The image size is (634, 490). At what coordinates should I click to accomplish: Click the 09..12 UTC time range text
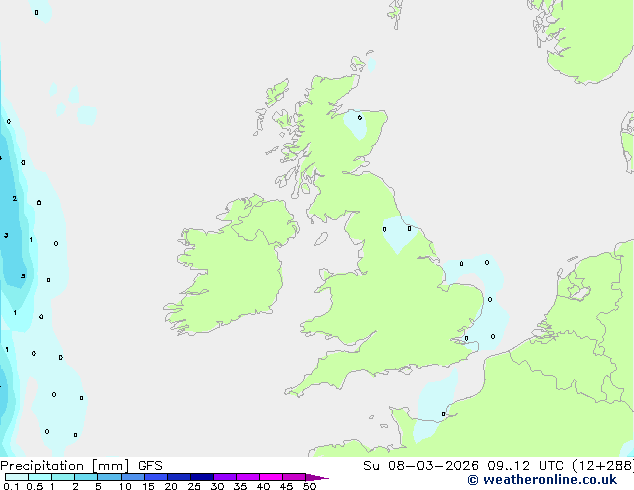525,466
